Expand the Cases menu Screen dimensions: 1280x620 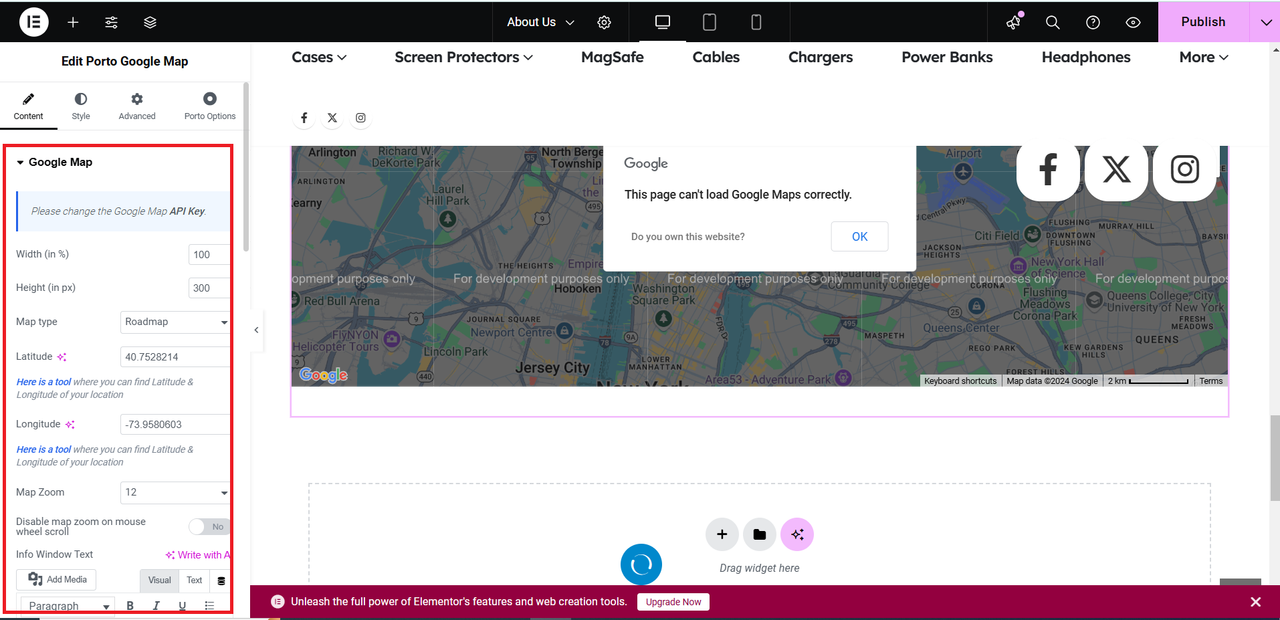tap(319, 57)
